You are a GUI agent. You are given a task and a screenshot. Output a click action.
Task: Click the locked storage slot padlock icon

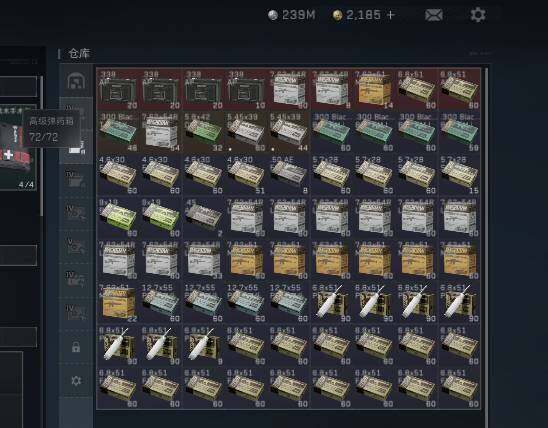pos(76,347)
